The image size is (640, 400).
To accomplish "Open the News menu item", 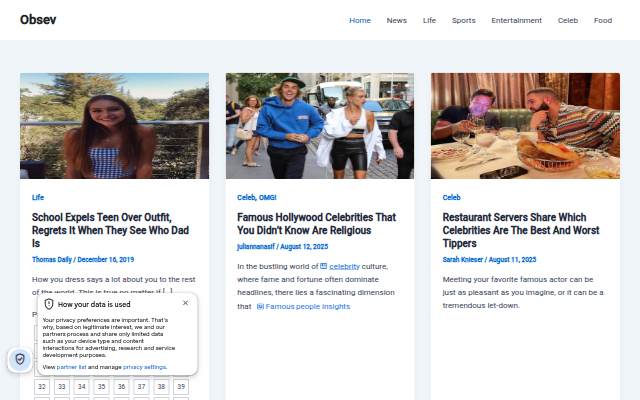I will [x=396, y=20].
